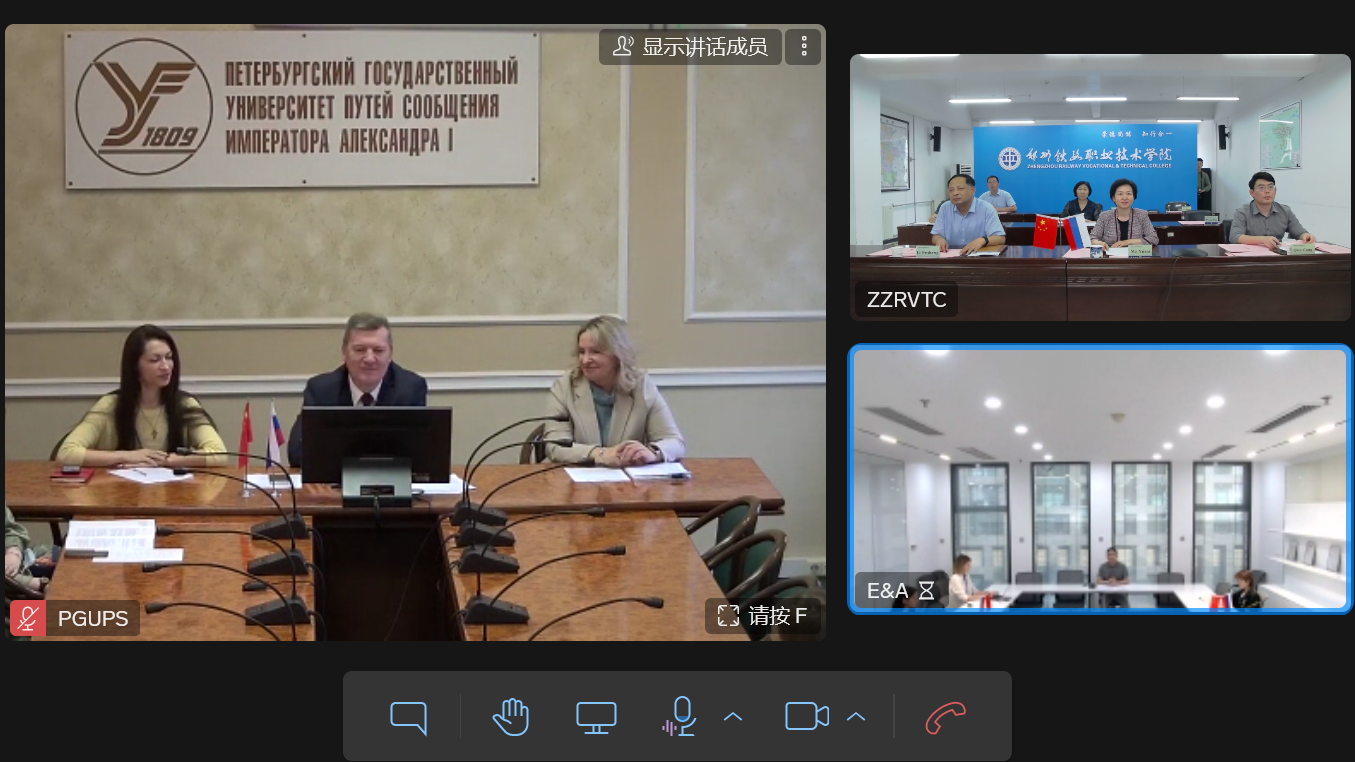Mute the microphone in the toolbar
Screen dimensions: 1355x762
[680, 717]
